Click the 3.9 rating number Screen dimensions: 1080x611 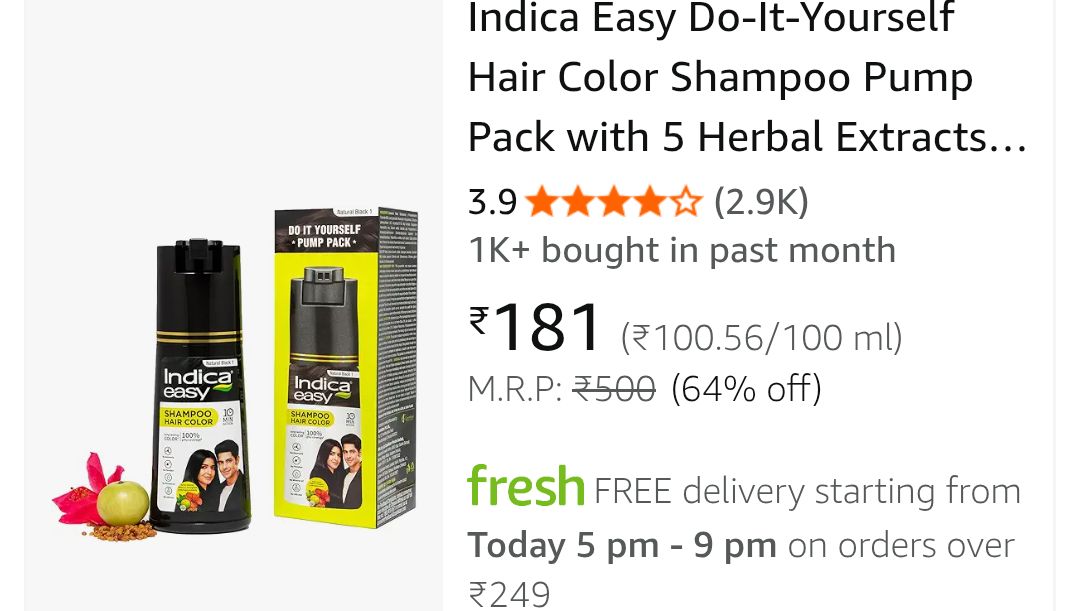point(492,203)
